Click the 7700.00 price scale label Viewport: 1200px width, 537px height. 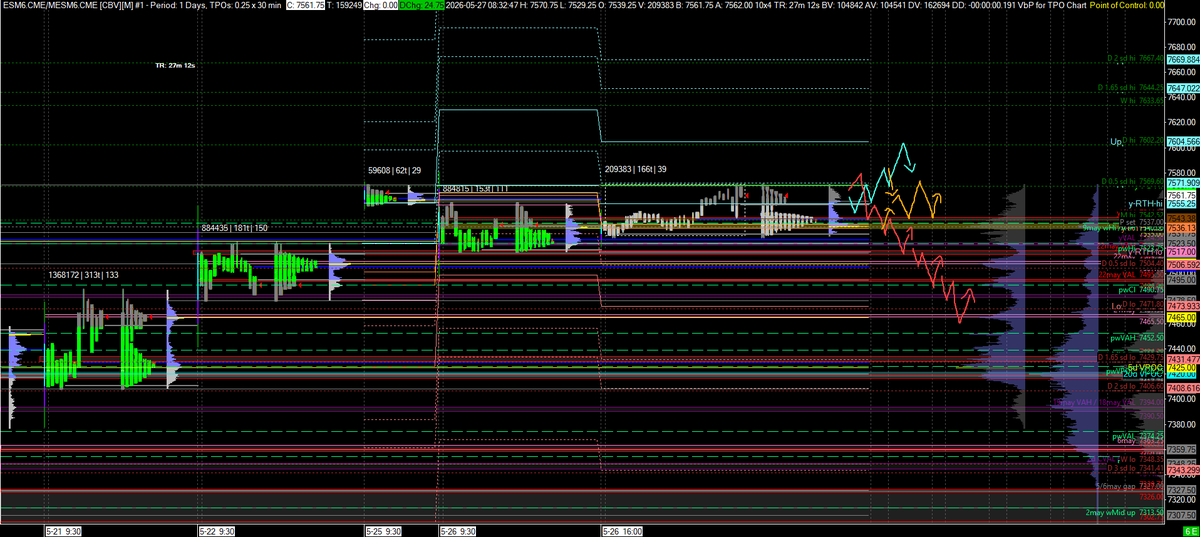pyautogui.click(x=1181, y=20)
